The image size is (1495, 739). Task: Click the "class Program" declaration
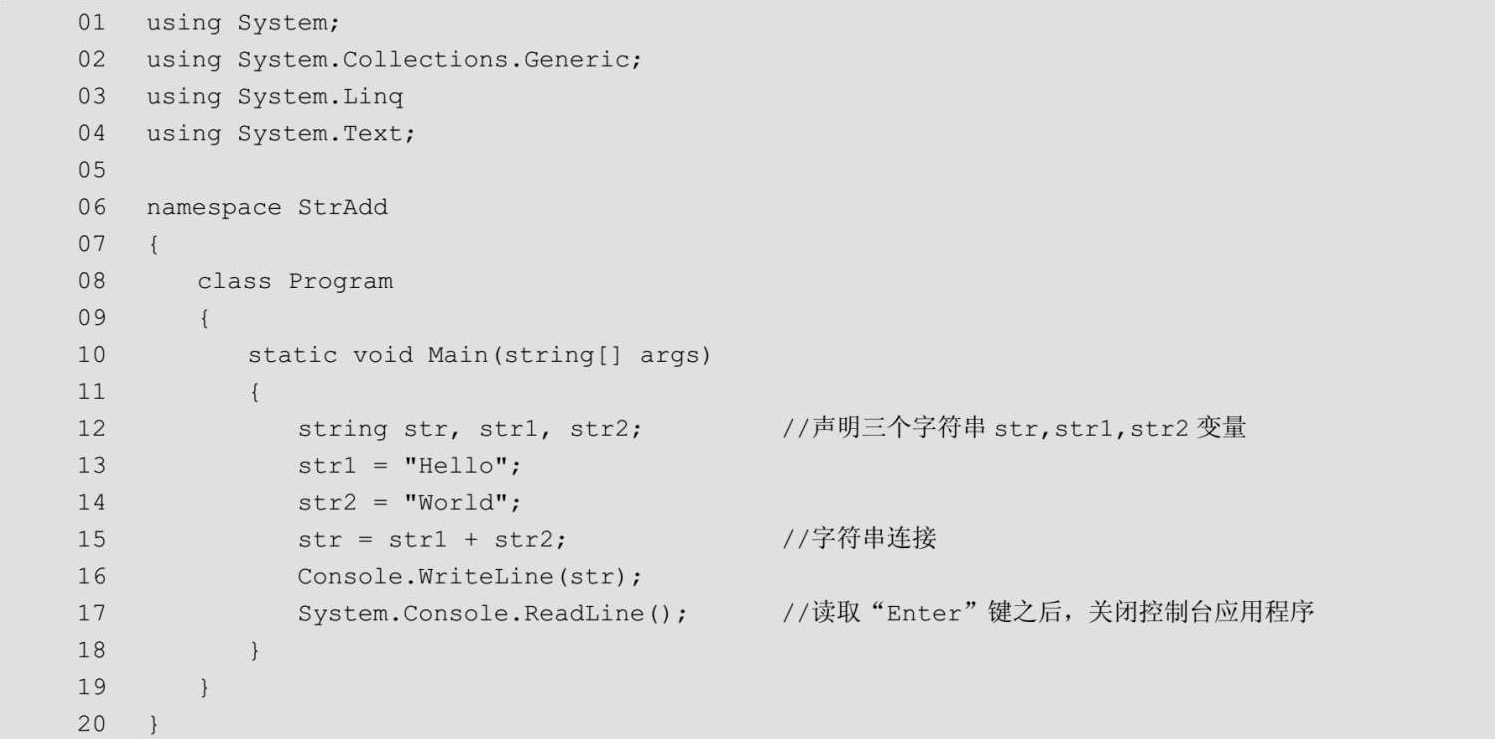[294, 282]
